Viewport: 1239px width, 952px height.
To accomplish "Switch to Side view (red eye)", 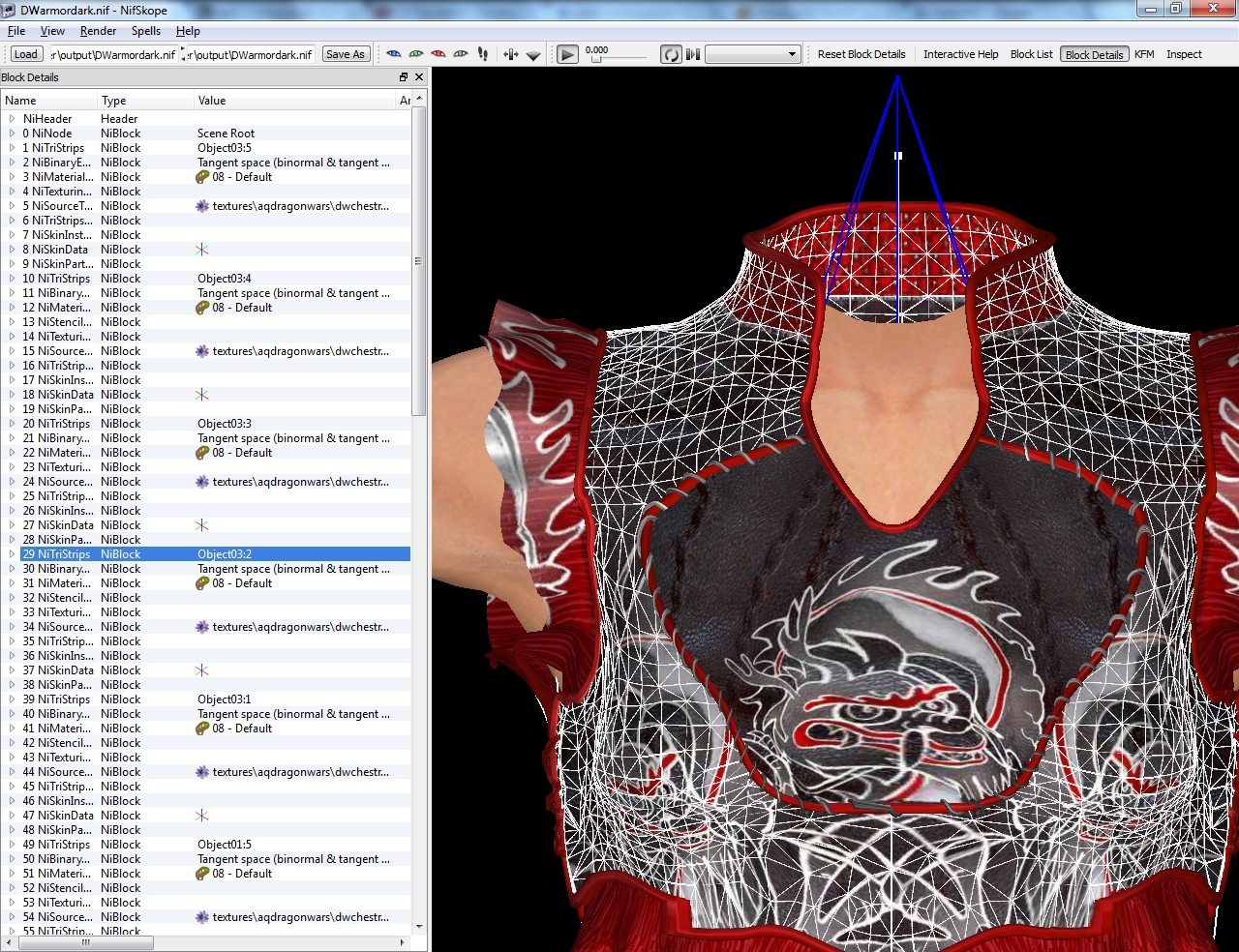I will point(438,54).
